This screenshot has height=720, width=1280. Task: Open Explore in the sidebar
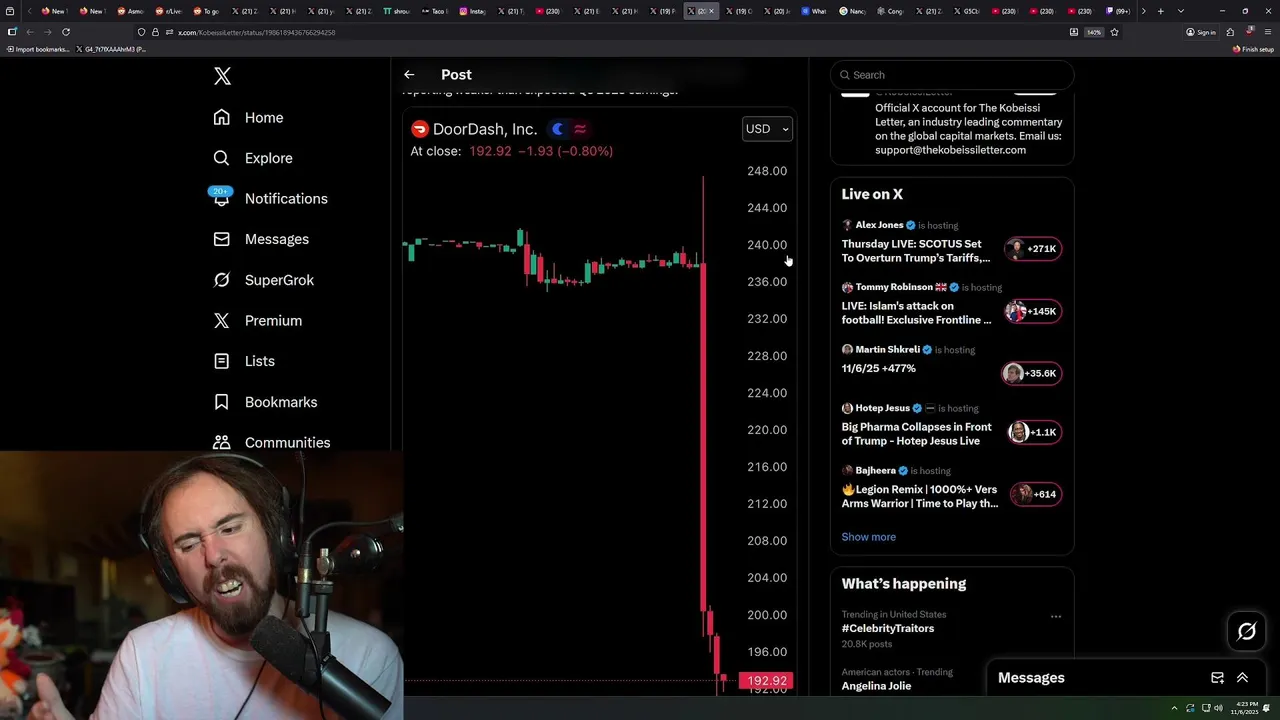pyautogui.click(x=253, y=158)
